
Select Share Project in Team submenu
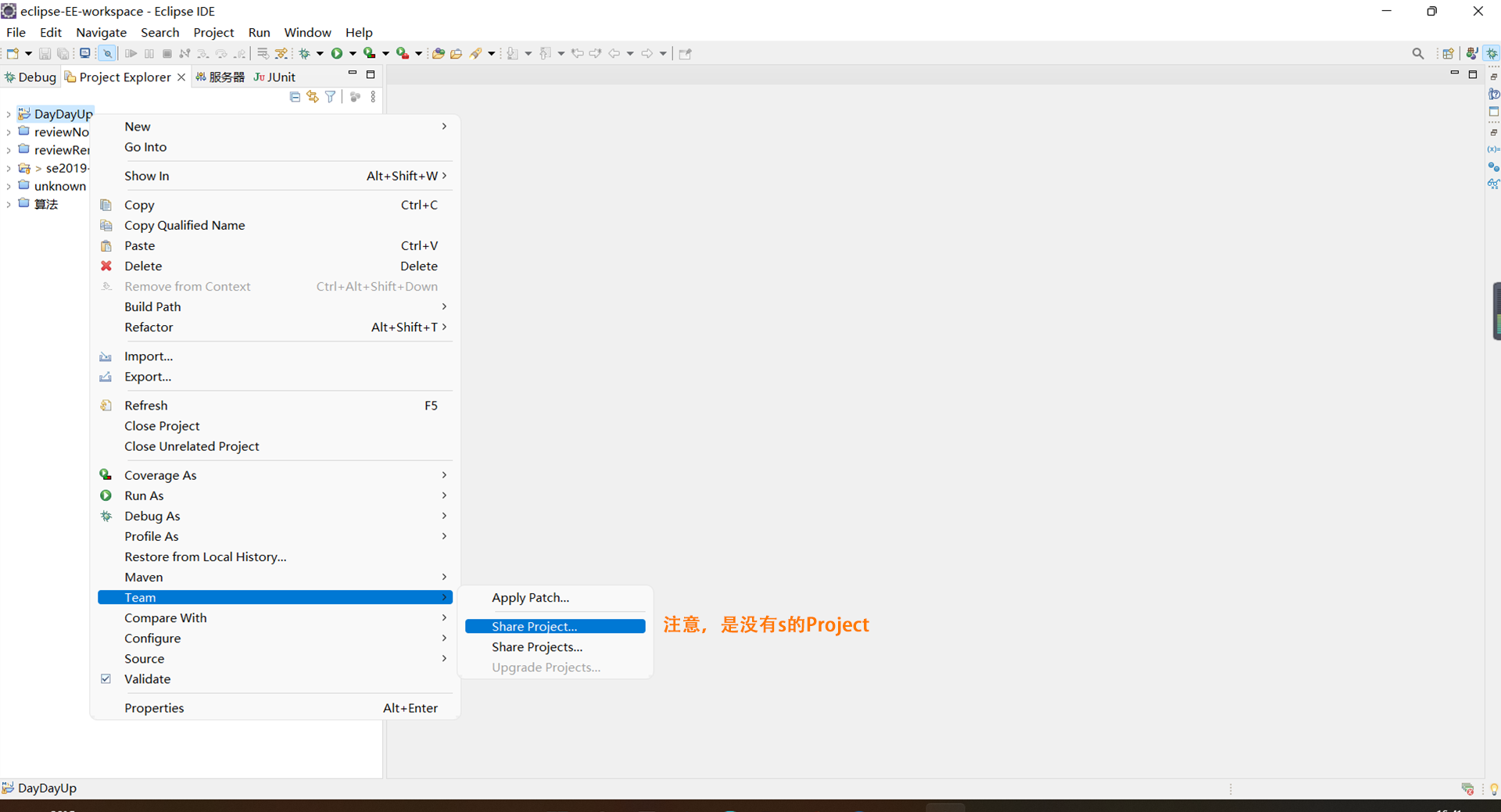pyautogui.click(x=534, y=625)
